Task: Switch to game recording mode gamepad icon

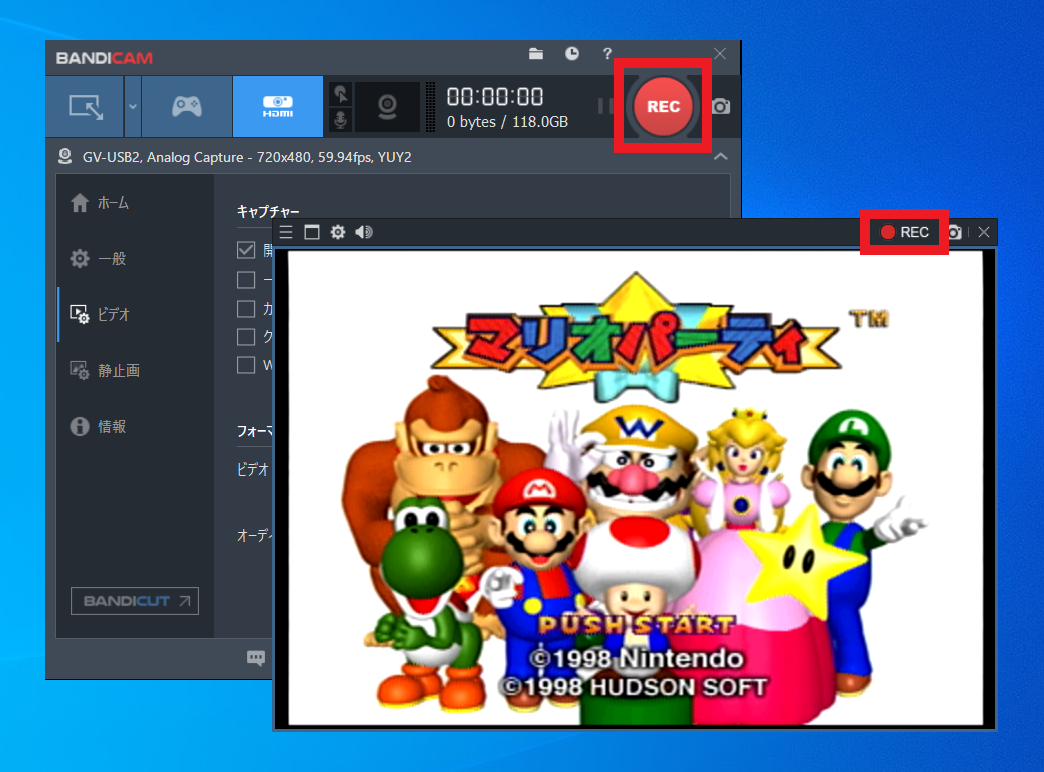Action: [x=187, y=107]
